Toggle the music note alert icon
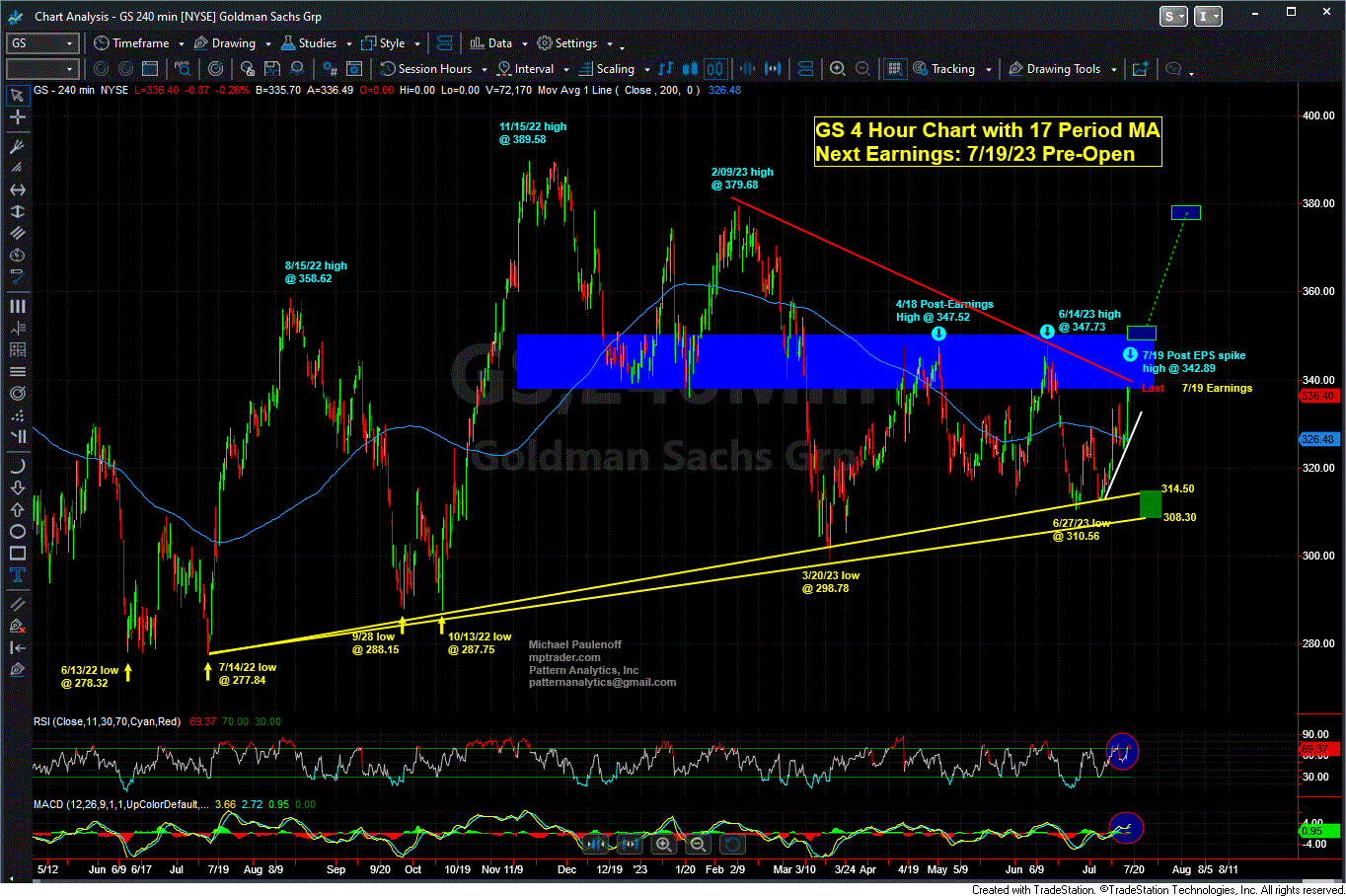1346x896 pixels. [x=666, y=69]
